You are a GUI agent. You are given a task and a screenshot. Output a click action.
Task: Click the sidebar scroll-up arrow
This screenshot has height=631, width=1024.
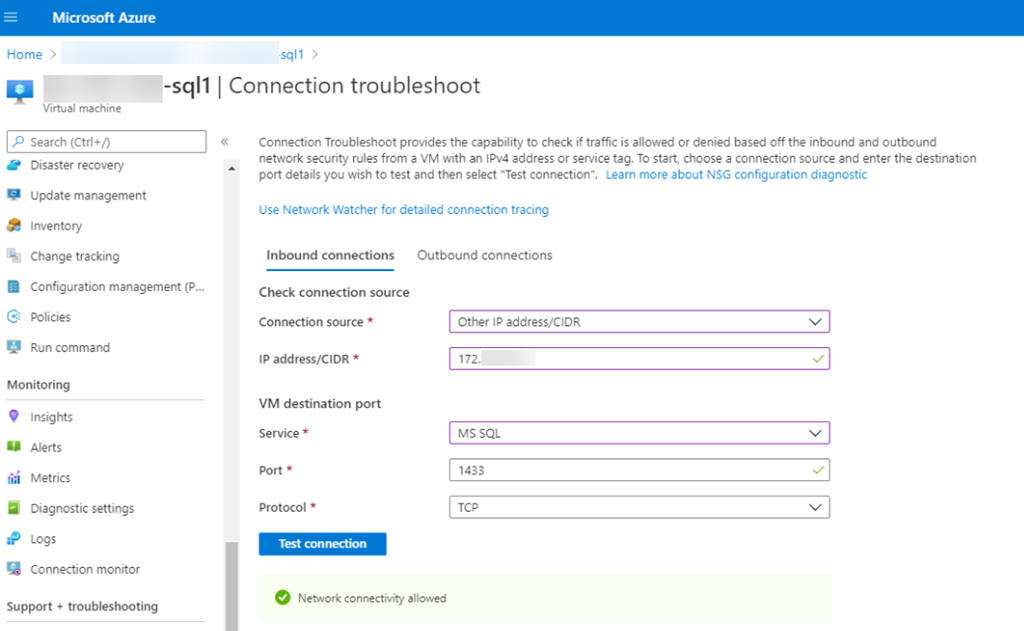[x=232, y=169]
